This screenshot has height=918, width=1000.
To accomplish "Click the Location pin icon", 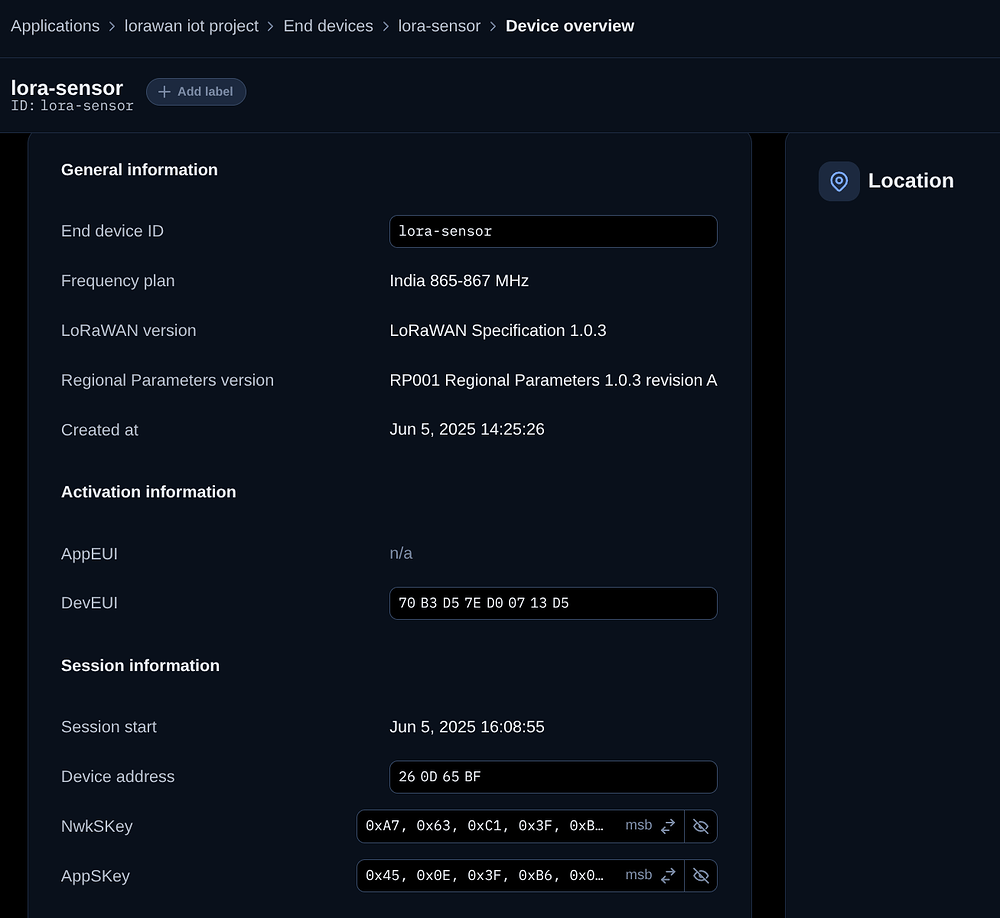I will [x=839, y=181].
